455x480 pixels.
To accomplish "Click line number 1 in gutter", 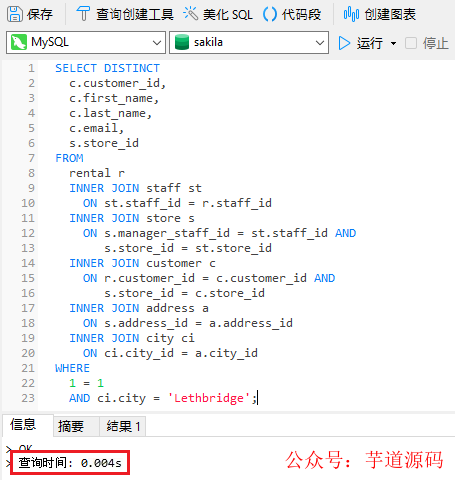I will (x=31, y=68).
